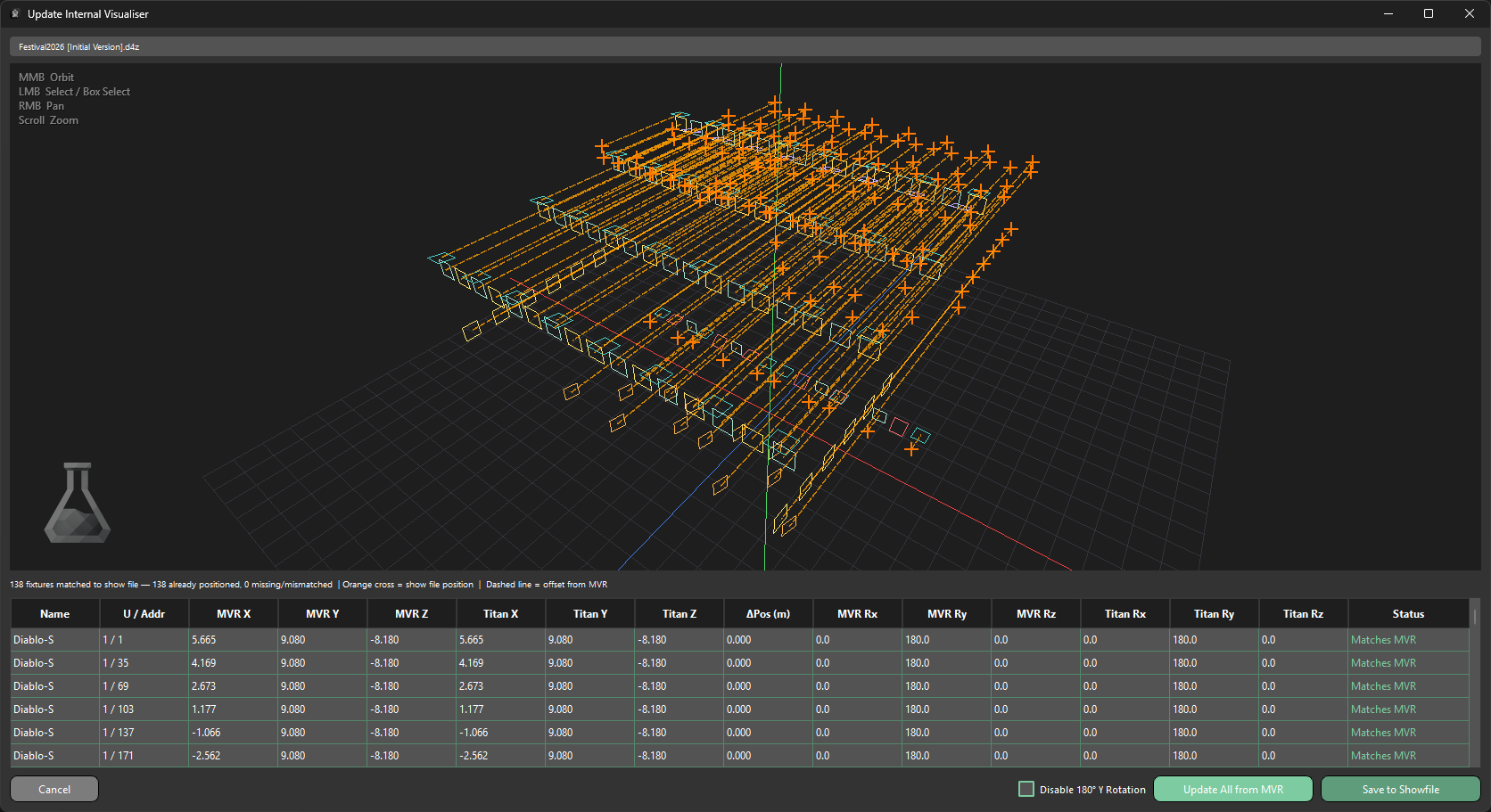Click MVR Rz column header

1036,613
